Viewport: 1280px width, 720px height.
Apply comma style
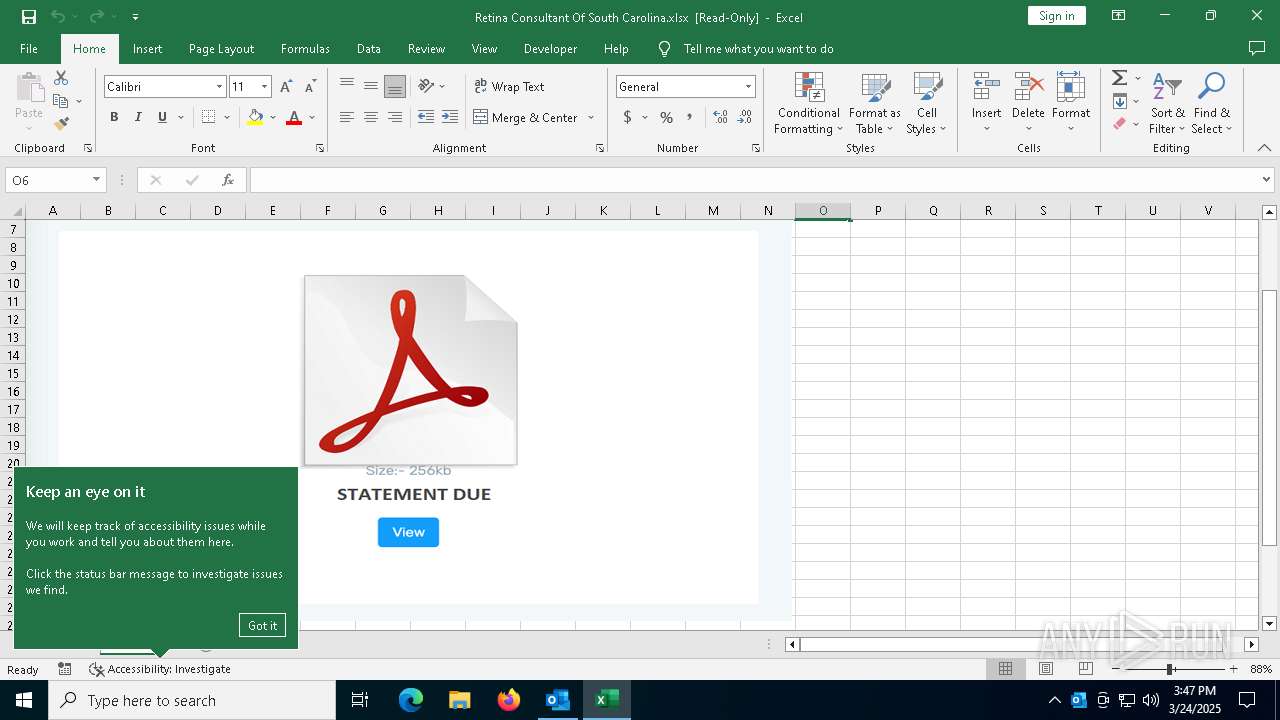tap(690, 117)
